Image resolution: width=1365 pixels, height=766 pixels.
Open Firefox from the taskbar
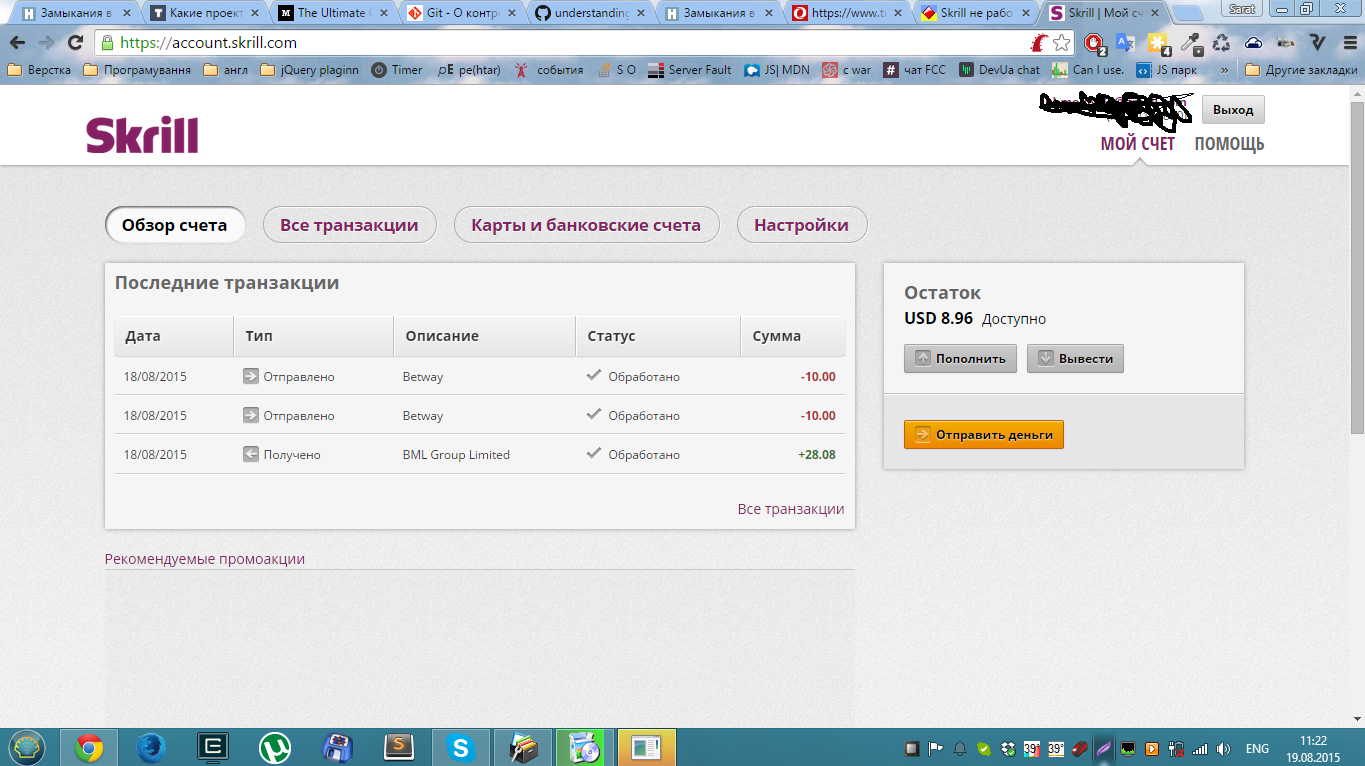pyautogui.click(x=151, y=747)
